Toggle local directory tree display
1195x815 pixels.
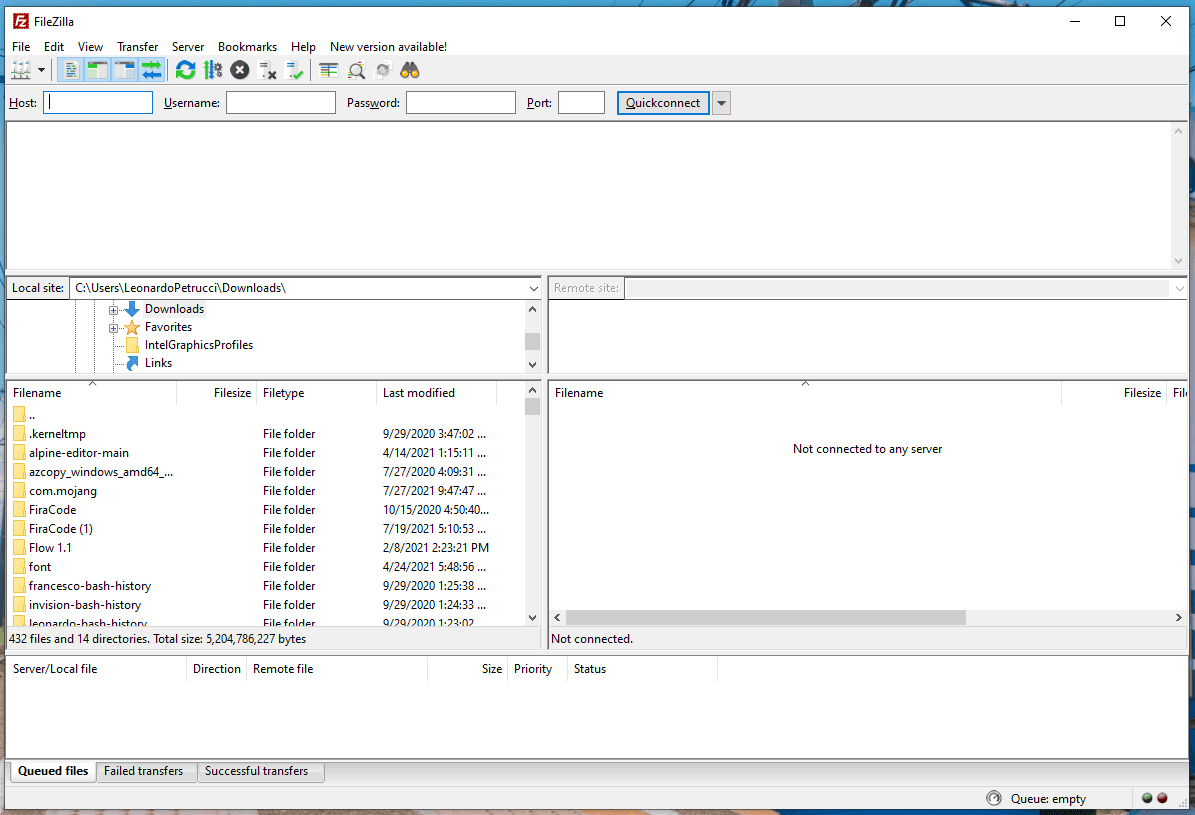[98, 70]
